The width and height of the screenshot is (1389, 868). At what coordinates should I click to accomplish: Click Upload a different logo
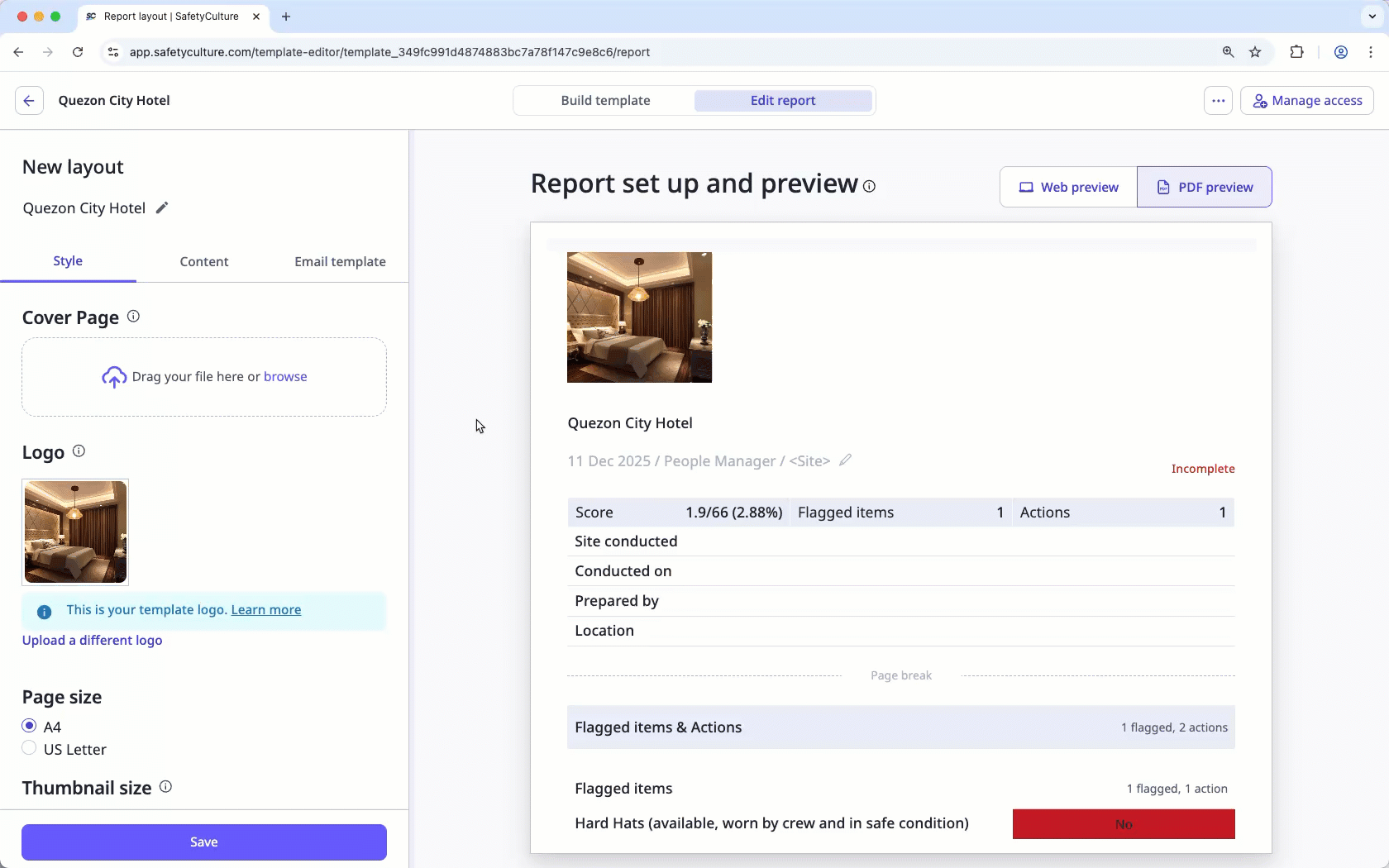tap(93, 641)
